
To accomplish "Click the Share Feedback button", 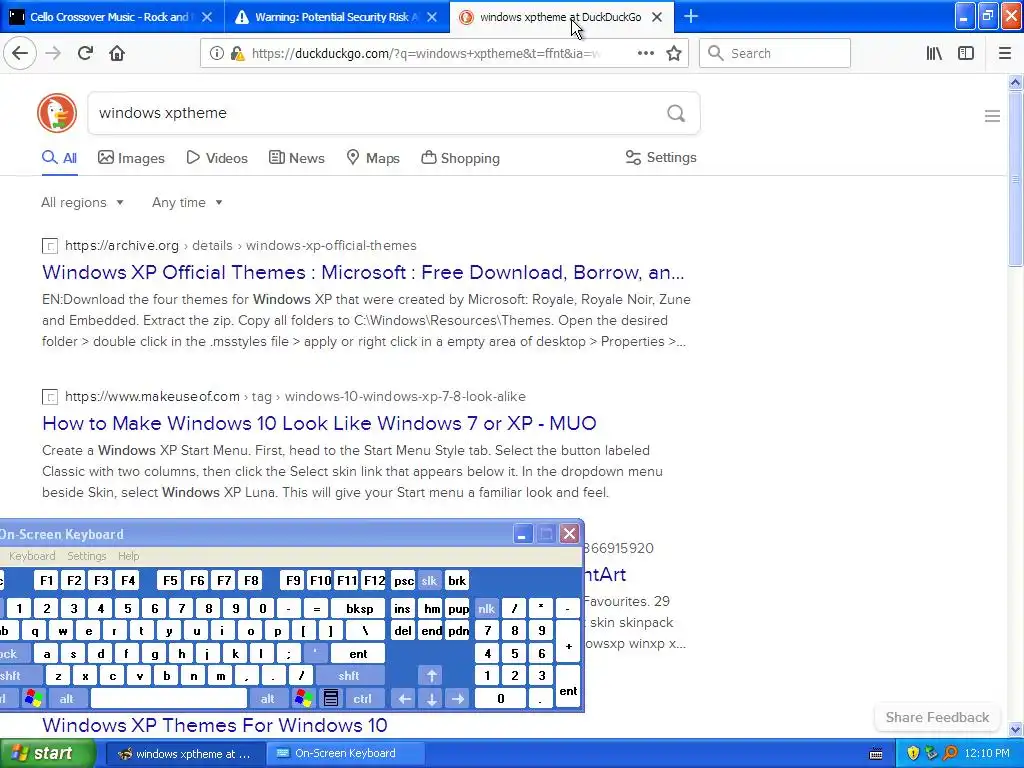I will pyautogui.click(x=937, y=717).
